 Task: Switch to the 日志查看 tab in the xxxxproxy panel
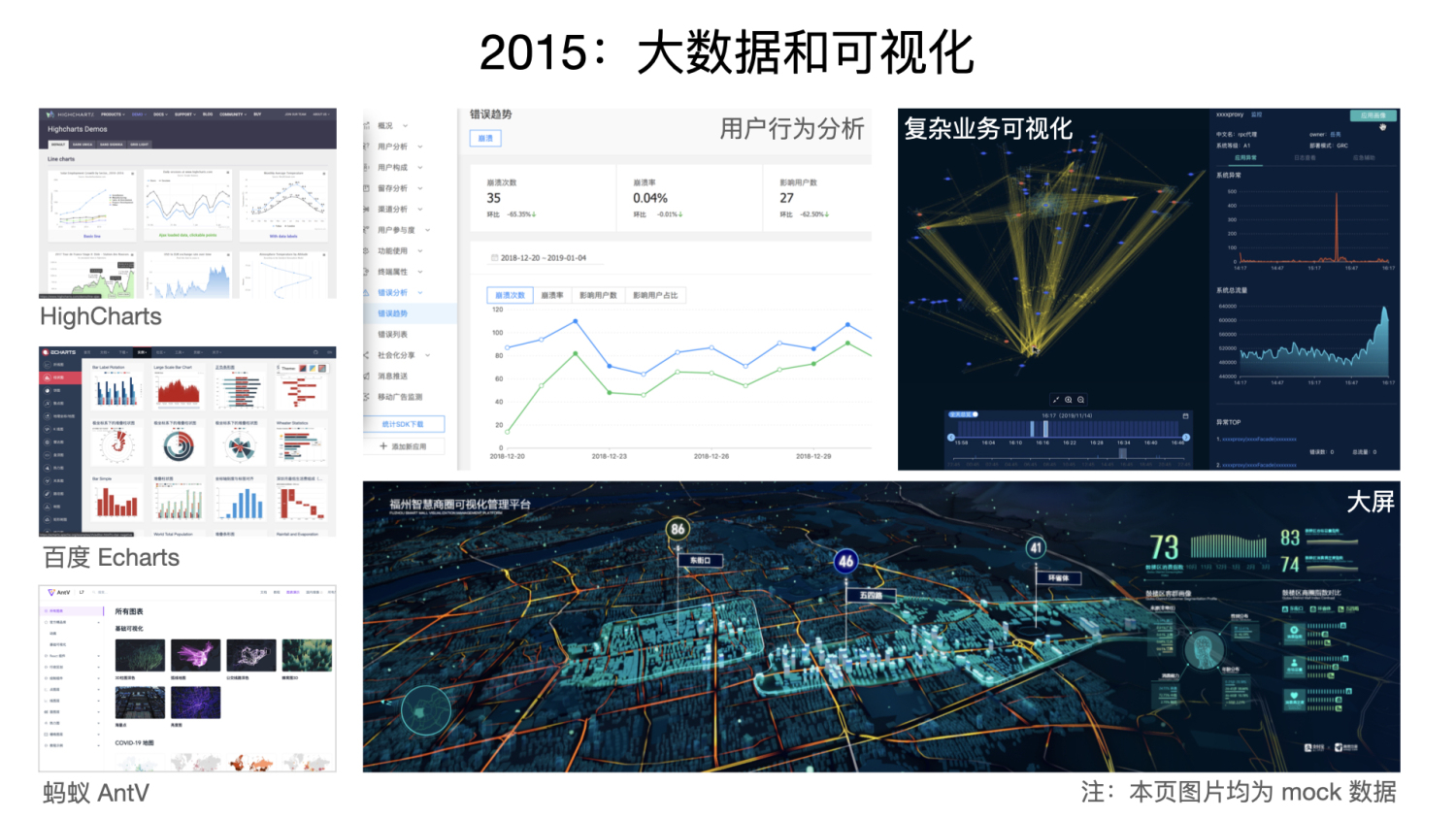click(x=1306, y=157)
